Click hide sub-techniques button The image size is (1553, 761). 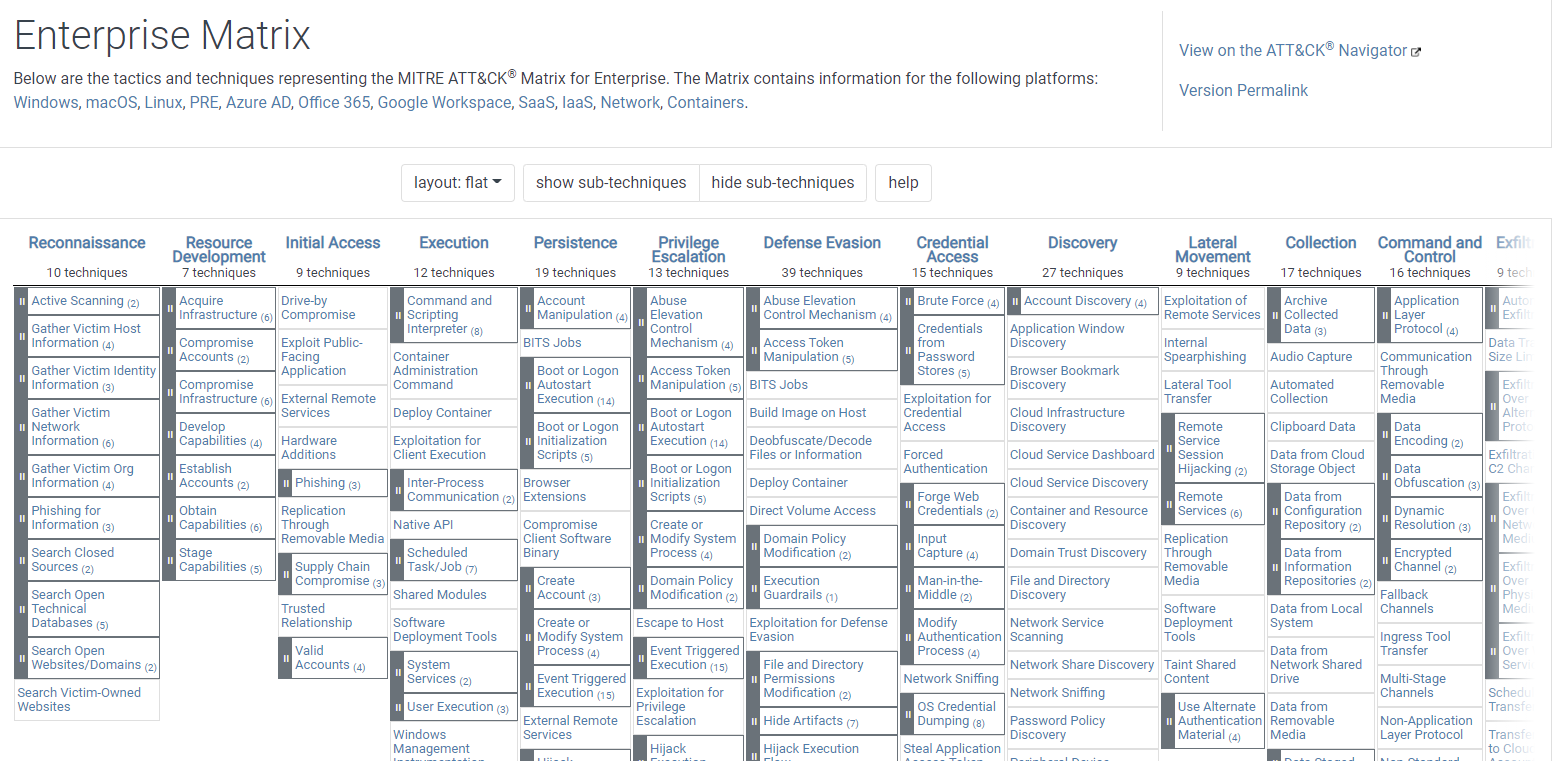click(783, 183)
